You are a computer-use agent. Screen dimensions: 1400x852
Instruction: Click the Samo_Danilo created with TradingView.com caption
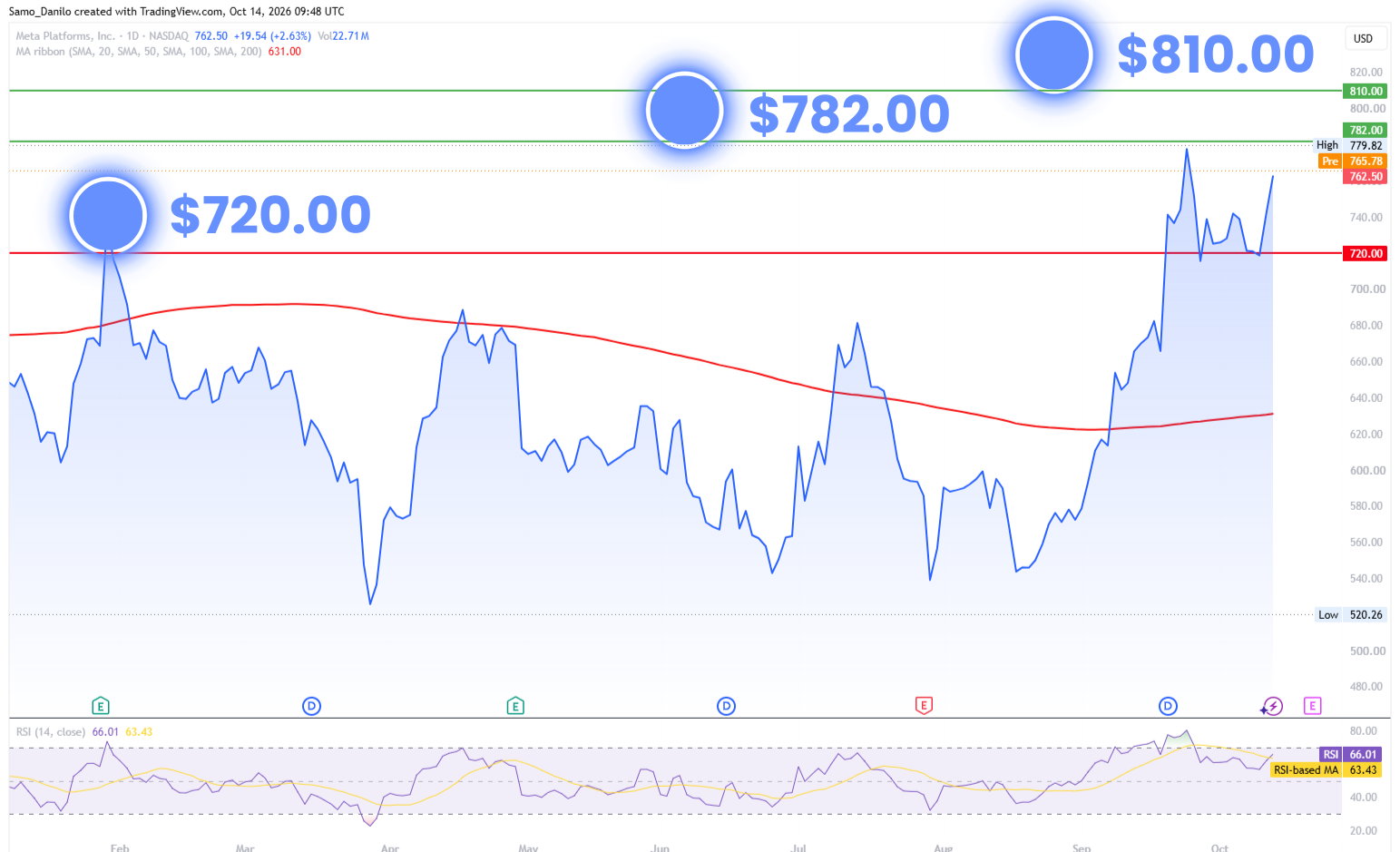pyautogui.click(x=176, y=12)
